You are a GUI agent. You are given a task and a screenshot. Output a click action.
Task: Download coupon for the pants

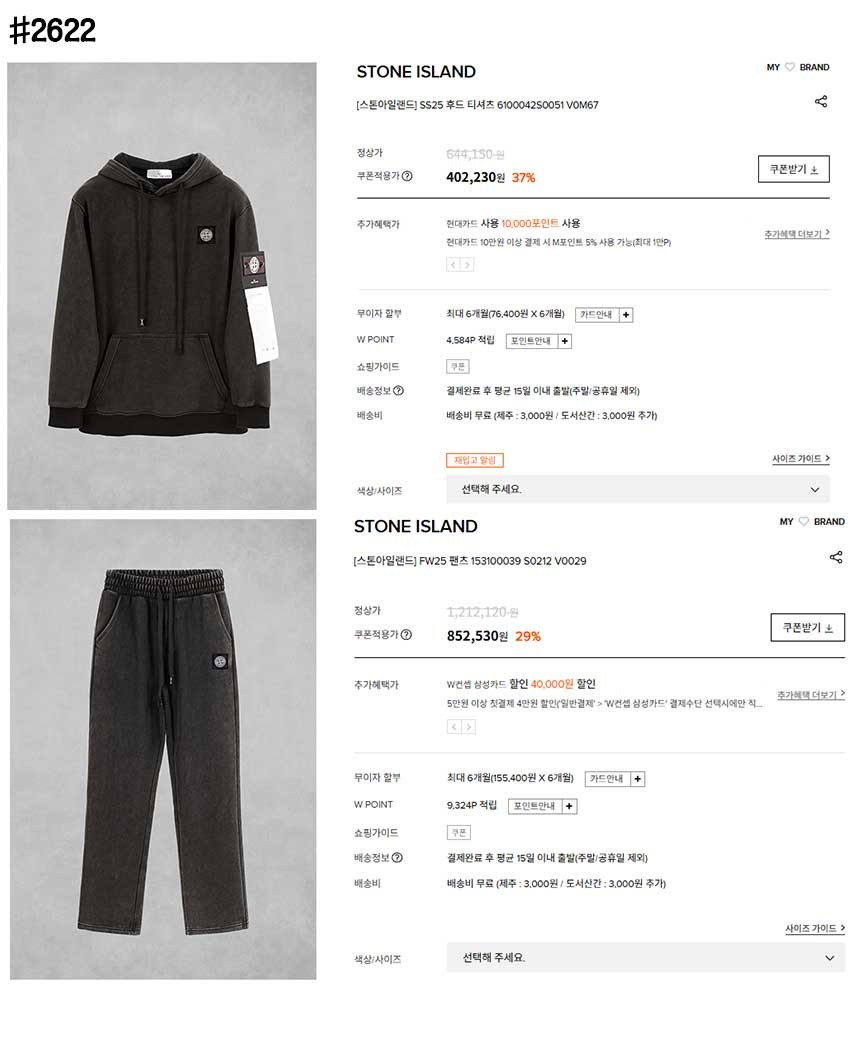point(808,628)
